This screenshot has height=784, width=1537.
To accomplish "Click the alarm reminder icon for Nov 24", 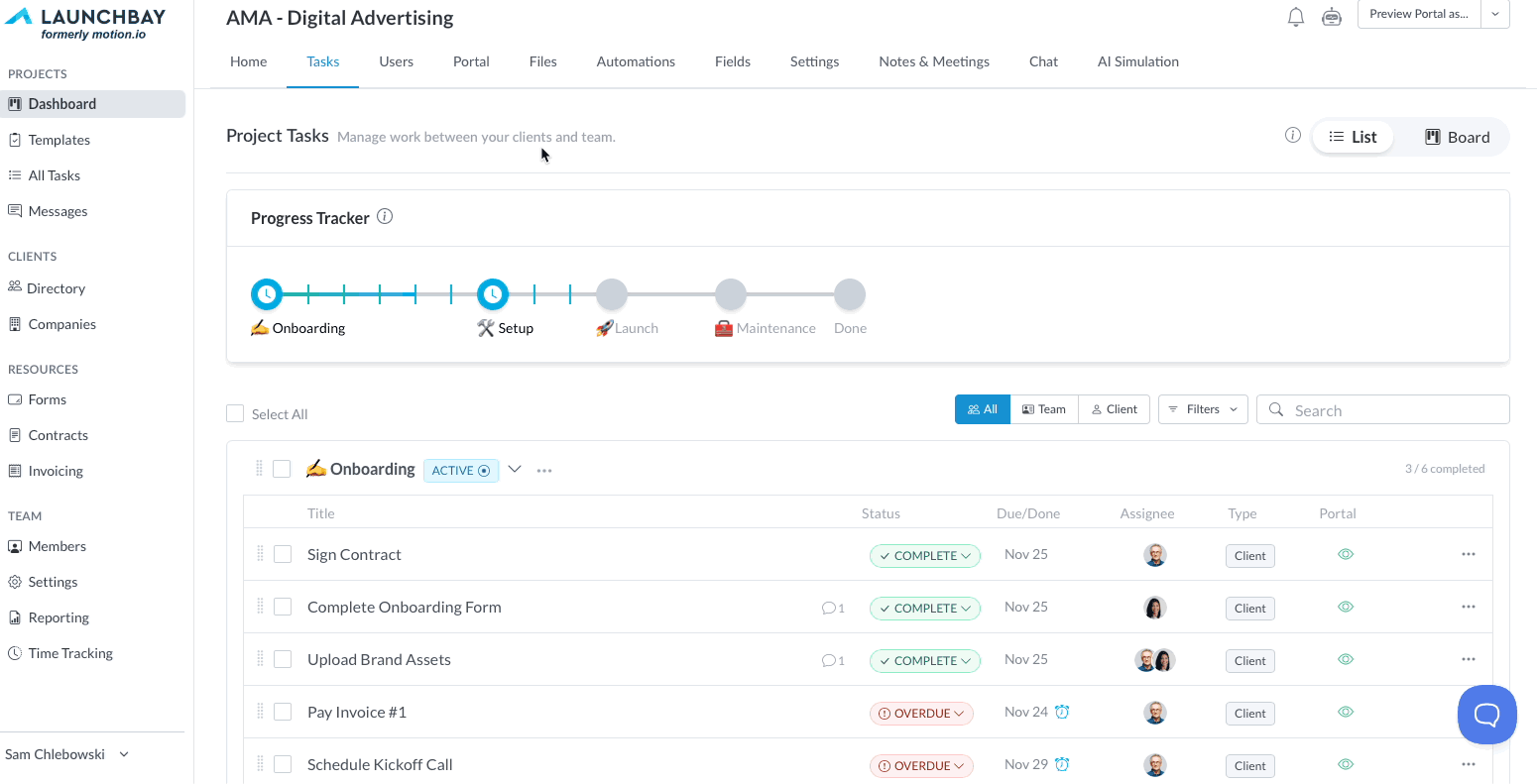I will [x=1062, y=712].
